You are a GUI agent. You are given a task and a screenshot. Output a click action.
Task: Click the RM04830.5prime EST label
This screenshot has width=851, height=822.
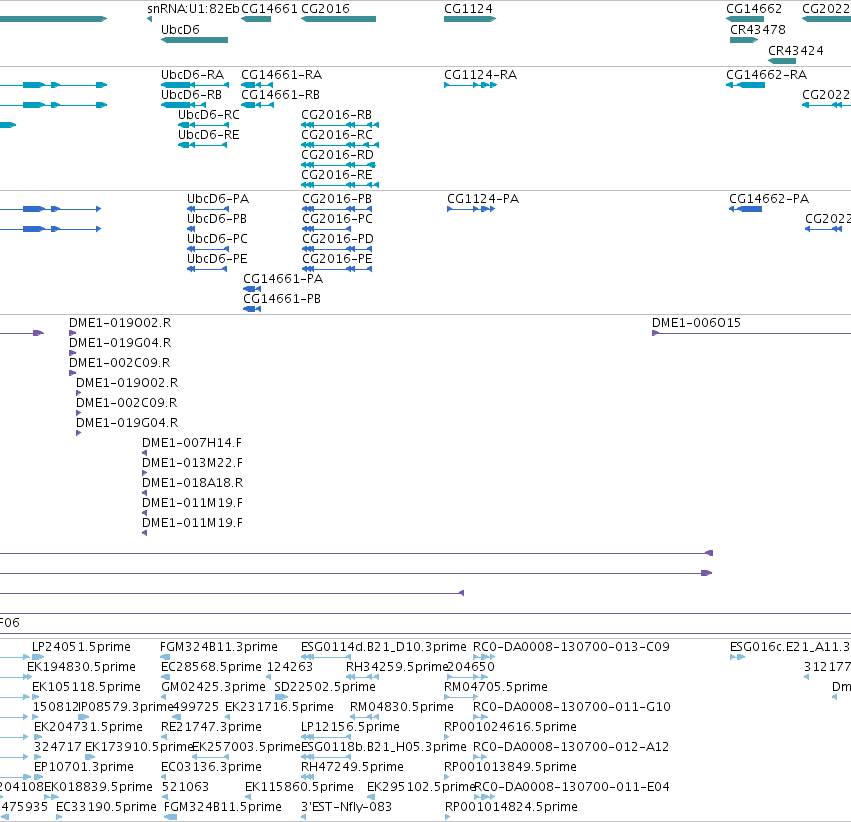tap(402, 708)
